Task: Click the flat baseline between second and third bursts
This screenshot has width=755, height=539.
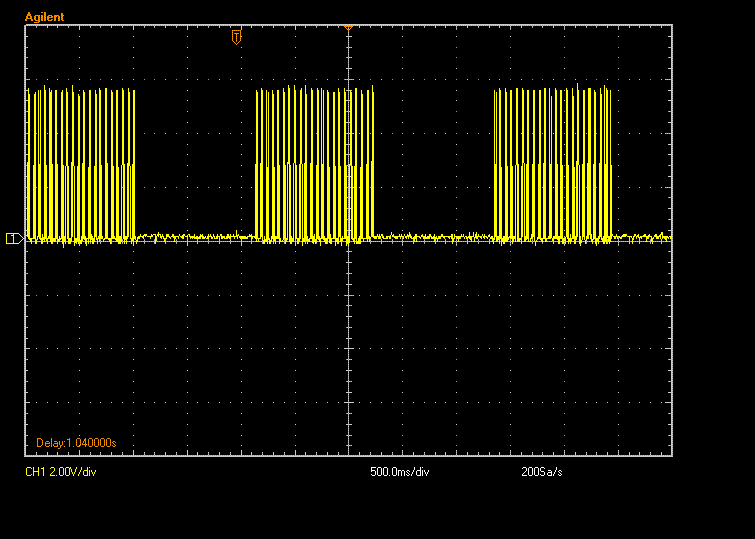Action: click(434, 237)
